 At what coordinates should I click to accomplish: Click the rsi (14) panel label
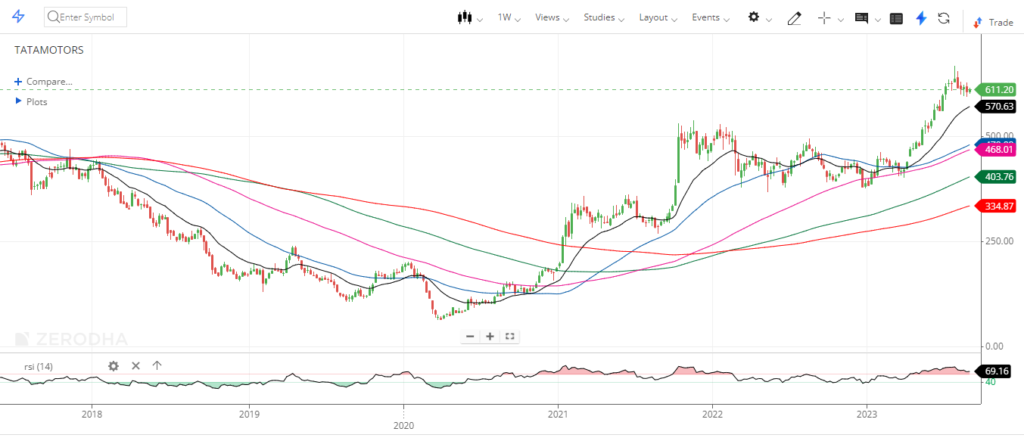click(39, 367)
